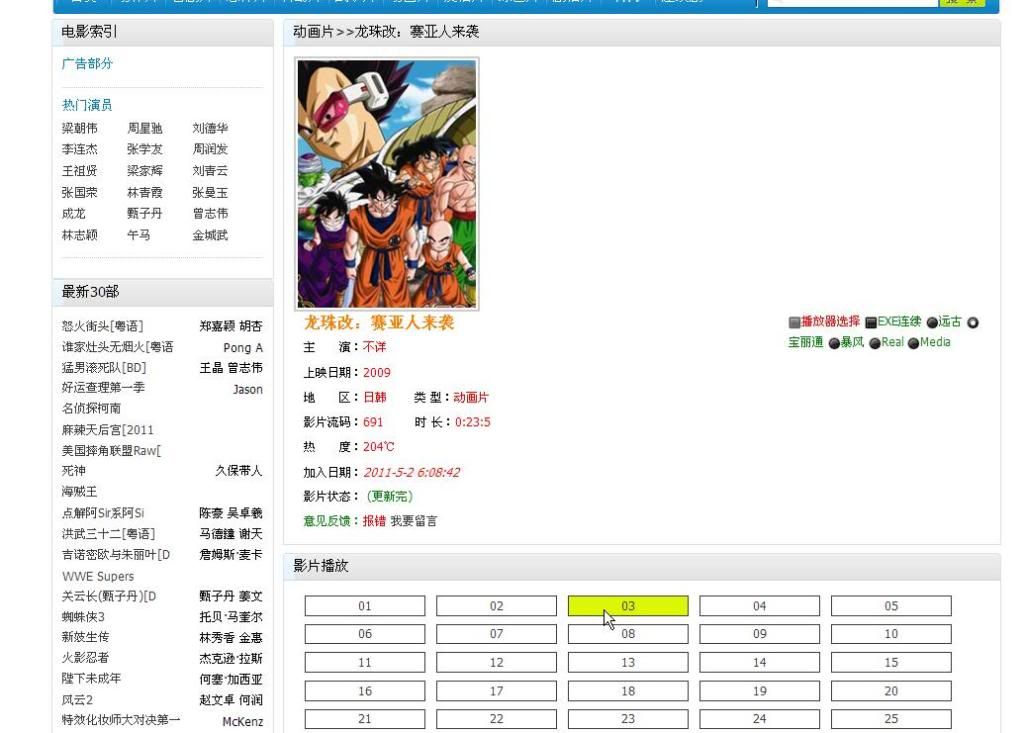
Task: Open episode 25
Action: [x=891, y=719]
